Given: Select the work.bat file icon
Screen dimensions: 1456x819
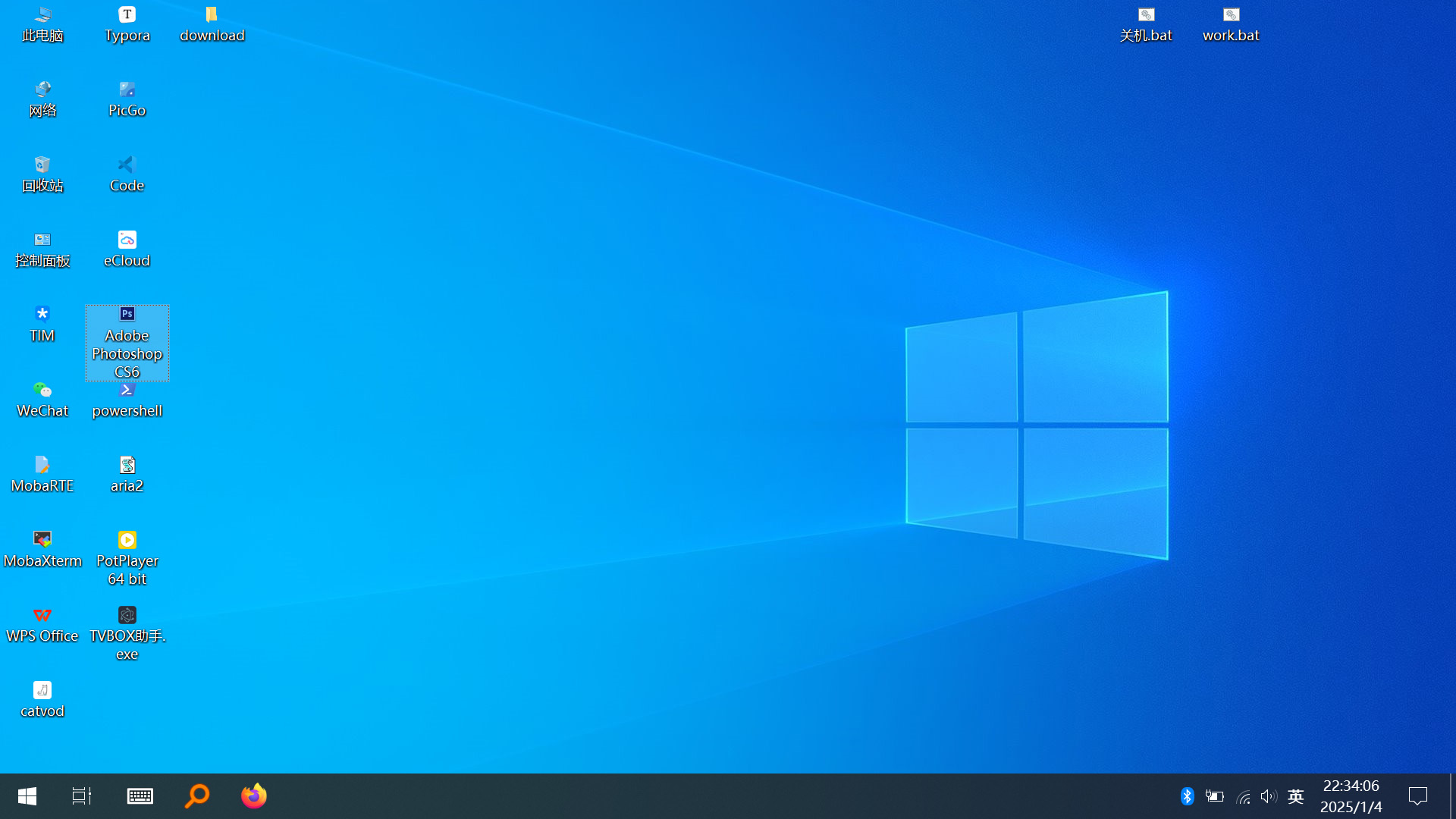Looking at the screenshot, I should pos(1232,24).
